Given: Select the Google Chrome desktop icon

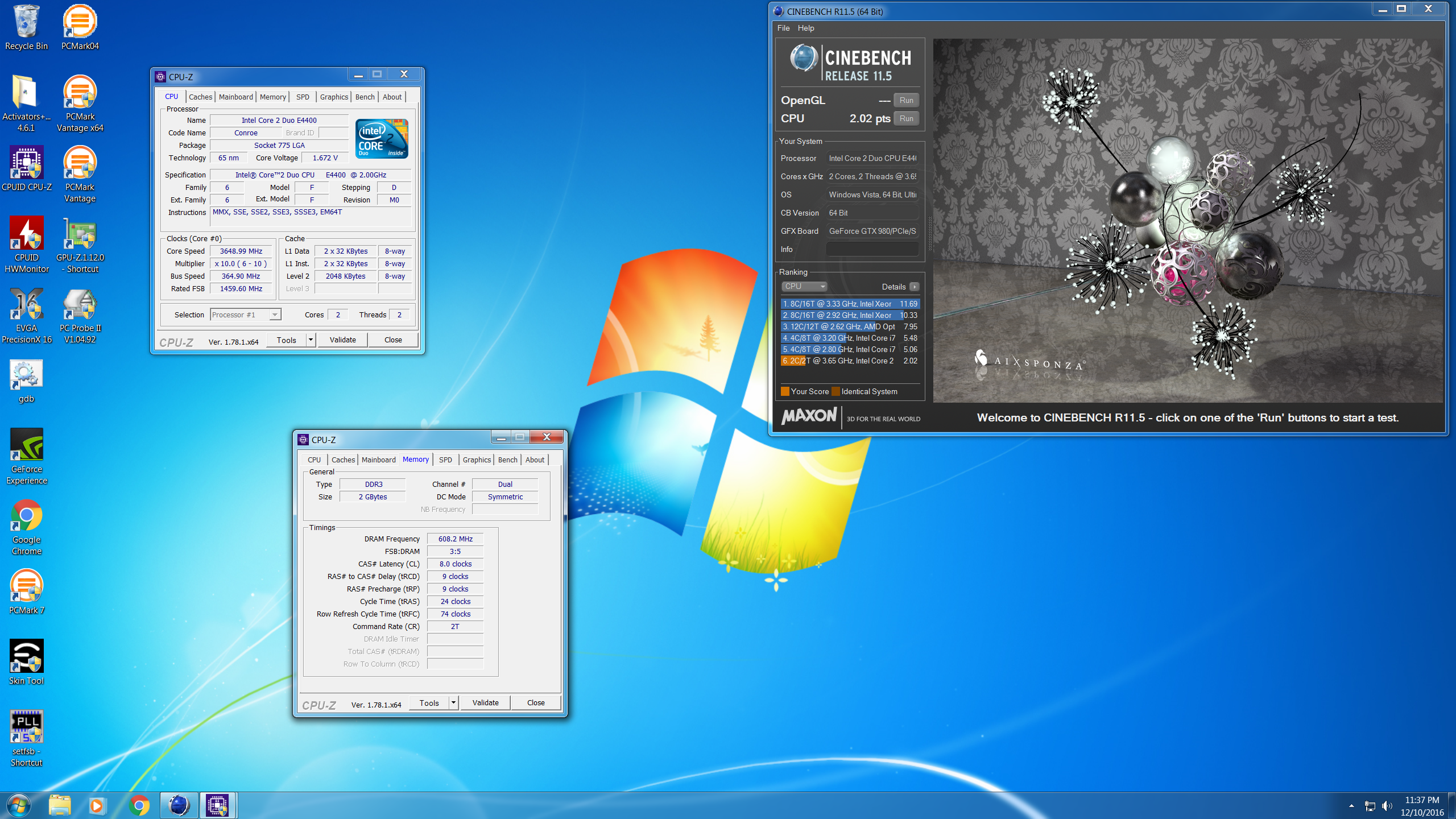Looking at the screenshot, I should click(x=26, y=527).
